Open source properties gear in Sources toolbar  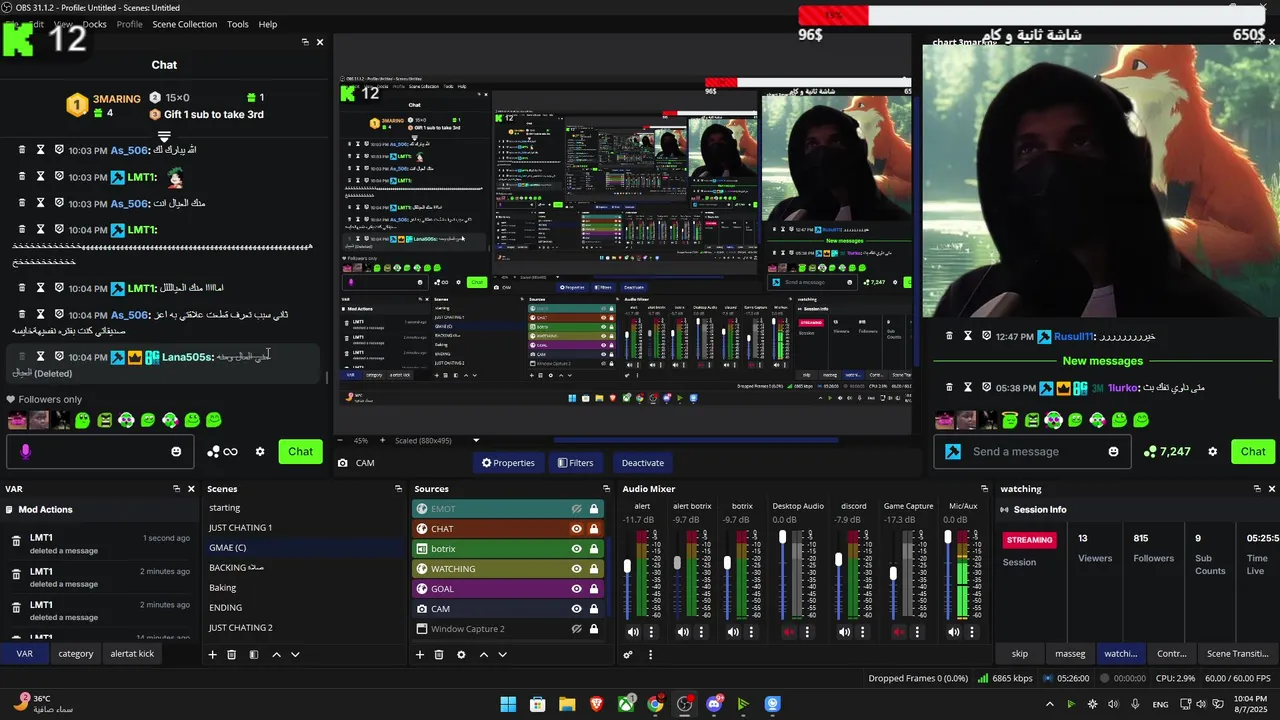[461, 655]
